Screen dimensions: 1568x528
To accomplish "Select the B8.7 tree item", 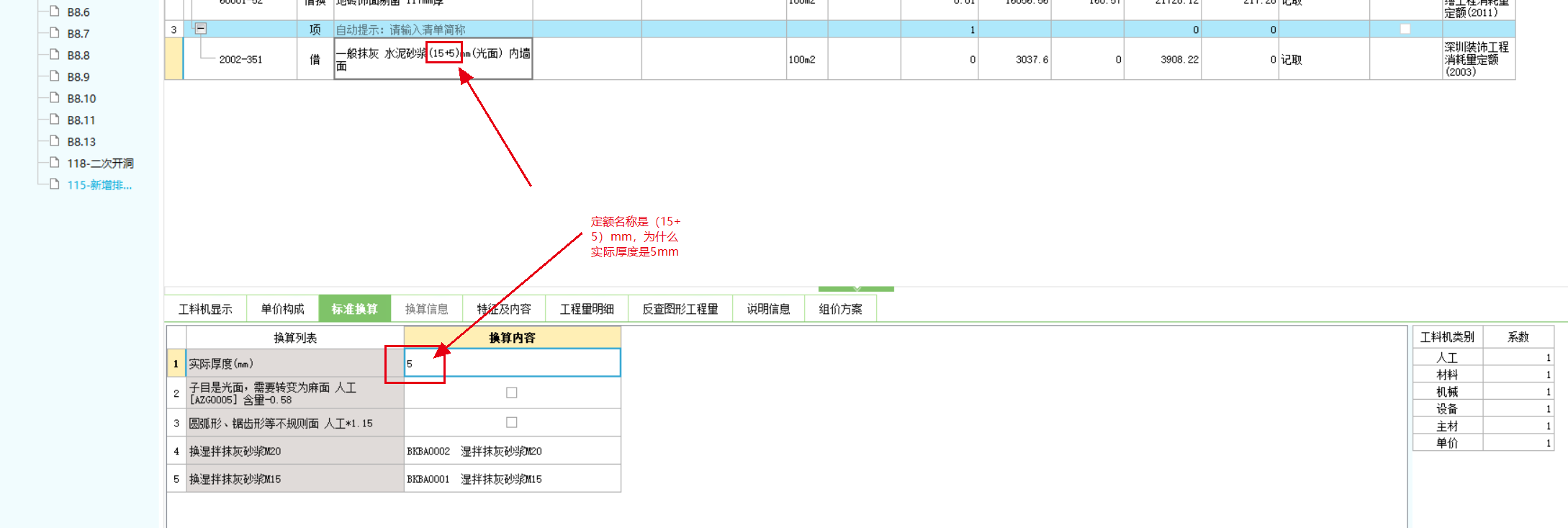I will coord(78,34).
